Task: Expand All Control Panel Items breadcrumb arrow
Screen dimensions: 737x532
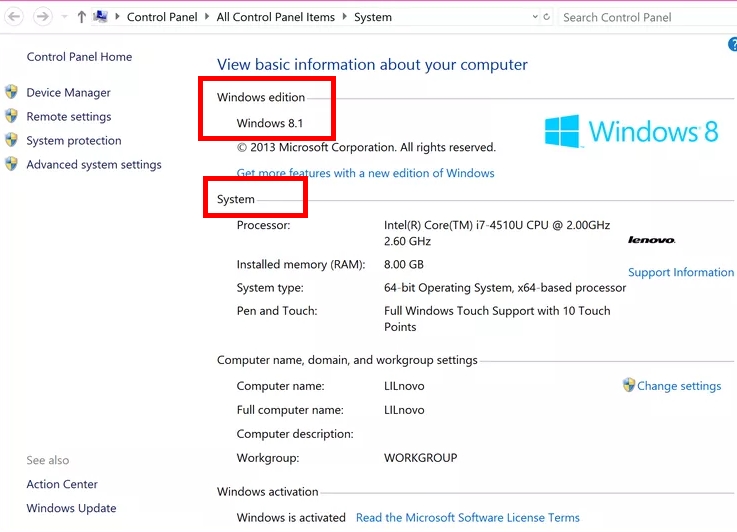Action: [x=345, y=17]
